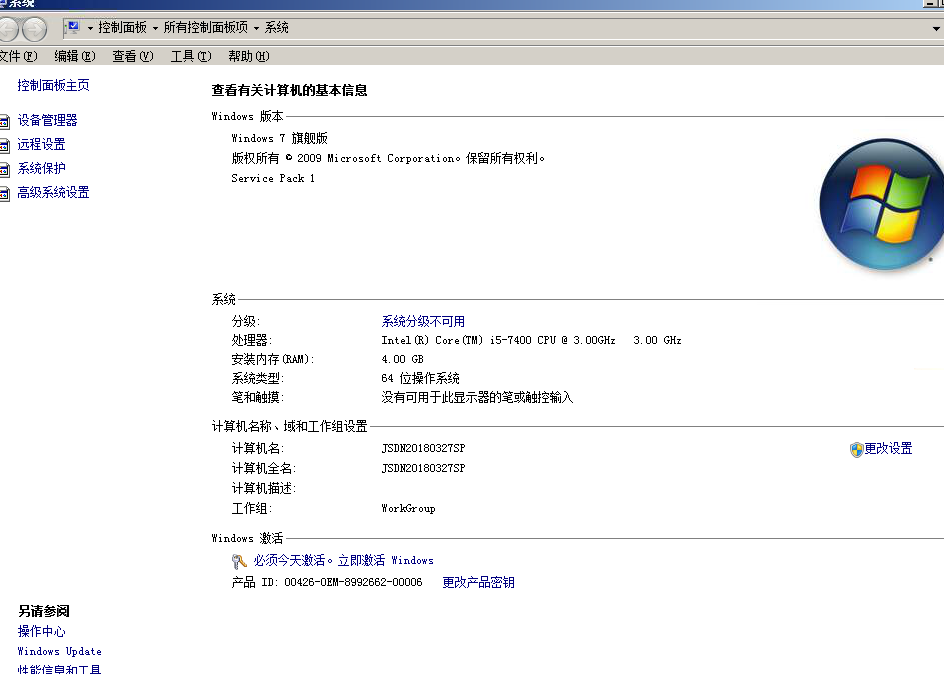
Task: Open 设备管理器 link
Action: (47, 120)
